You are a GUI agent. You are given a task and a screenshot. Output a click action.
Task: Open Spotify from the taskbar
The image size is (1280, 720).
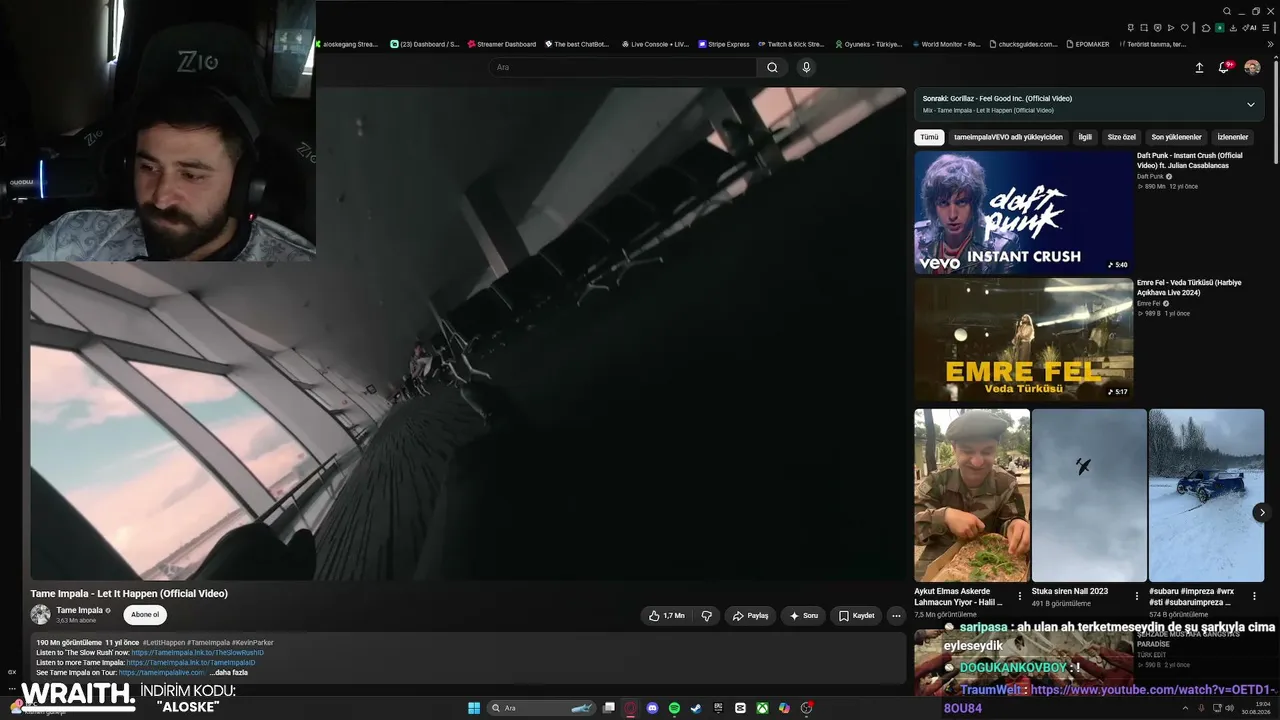pyautogui.click(x=674, y=708)
